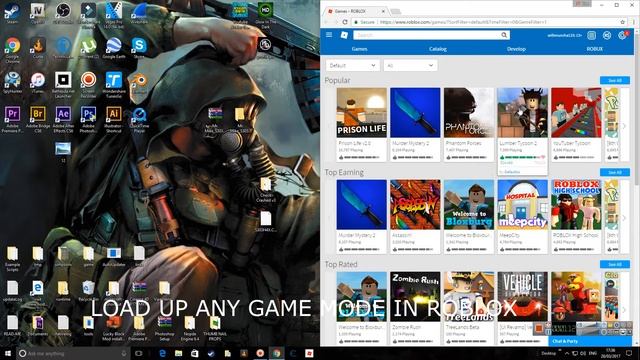This screenshot has width=640, height=360.
Task: Launch OBS Studio desktop shortcut
Action: point(63,13)
